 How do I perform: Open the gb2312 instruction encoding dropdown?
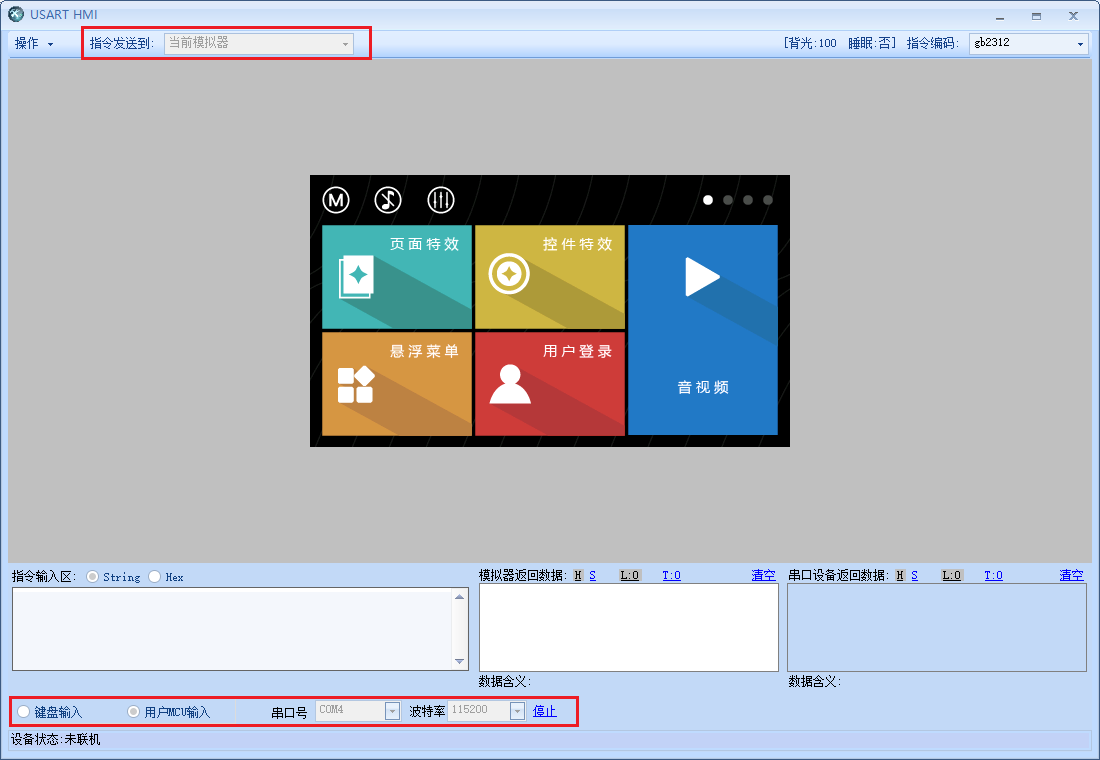point(1082,43)
